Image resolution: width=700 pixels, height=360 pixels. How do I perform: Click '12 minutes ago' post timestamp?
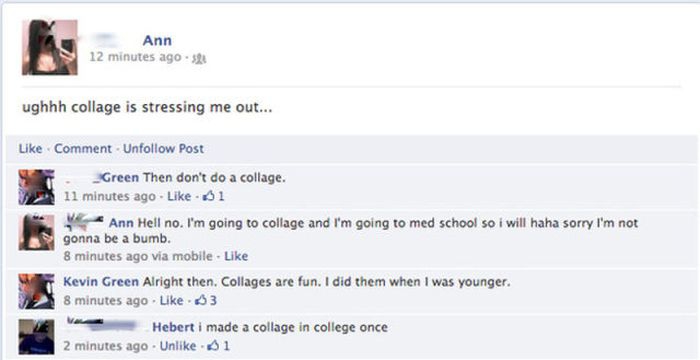135,57
